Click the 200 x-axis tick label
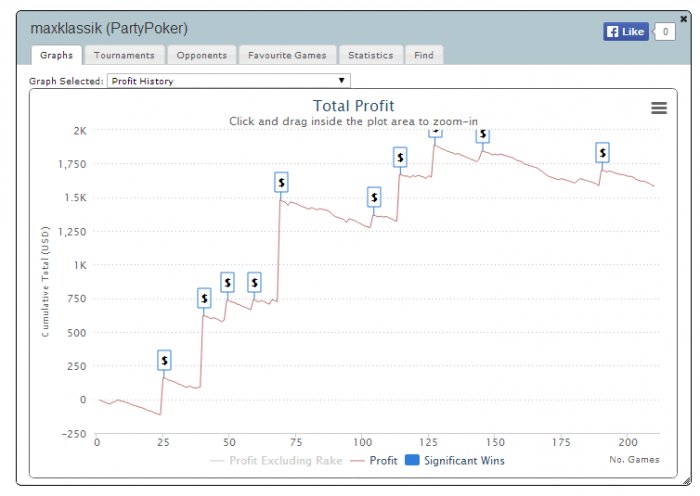Screen dimensions: 700x496 coord(628,442)
